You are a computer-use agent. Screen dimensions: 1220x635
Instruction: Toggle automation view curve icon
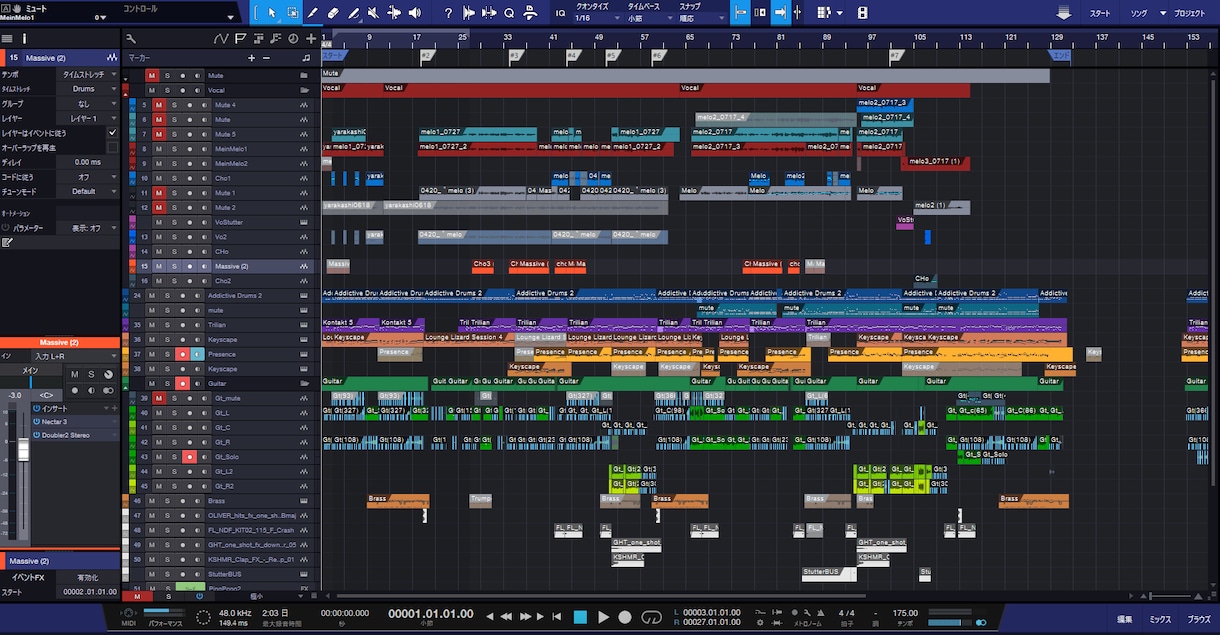tap(221, 38)
